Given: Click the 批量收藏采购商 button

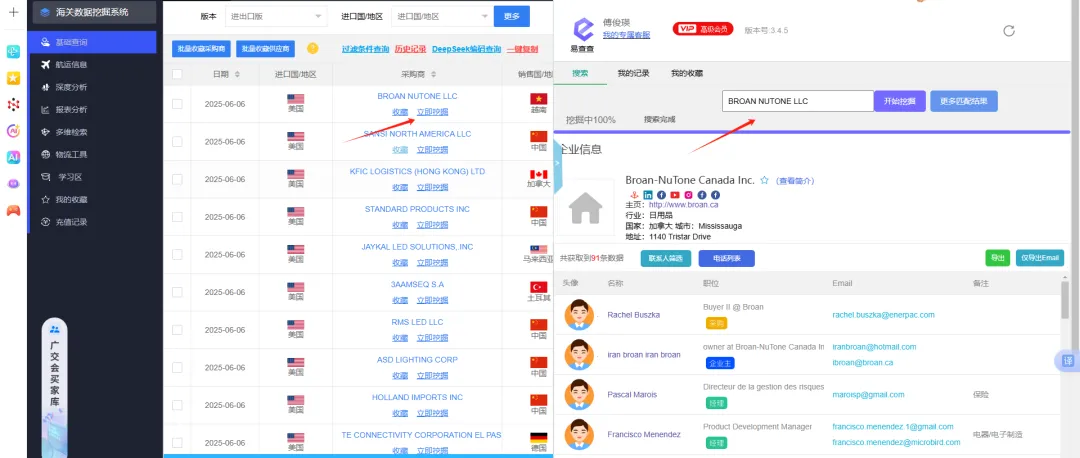Looking at the screenshot, I should 201,49.
